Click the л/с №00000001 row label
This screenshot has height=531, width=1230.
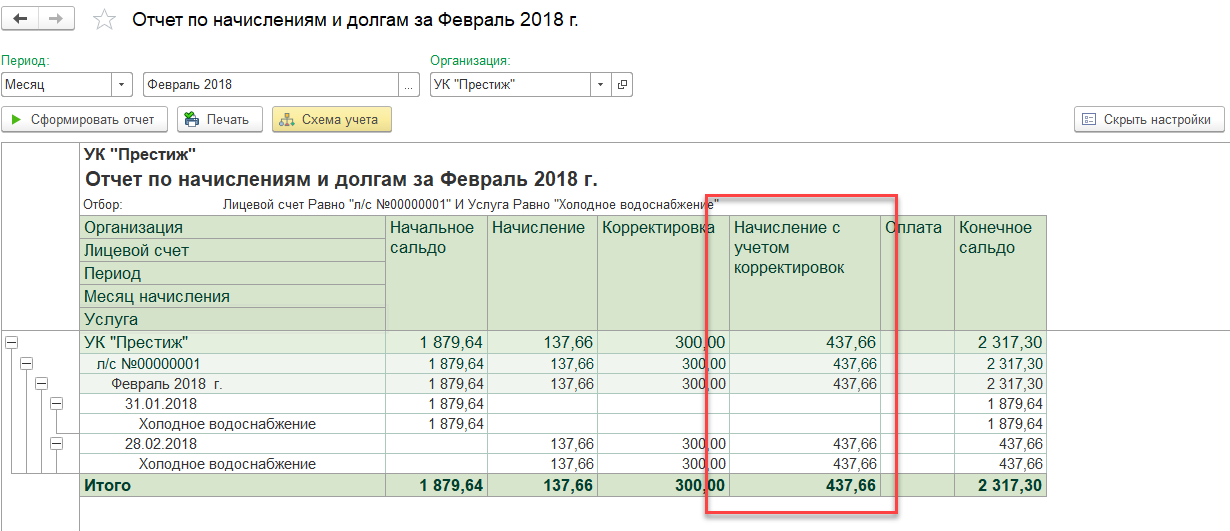(x=148, y=364)
